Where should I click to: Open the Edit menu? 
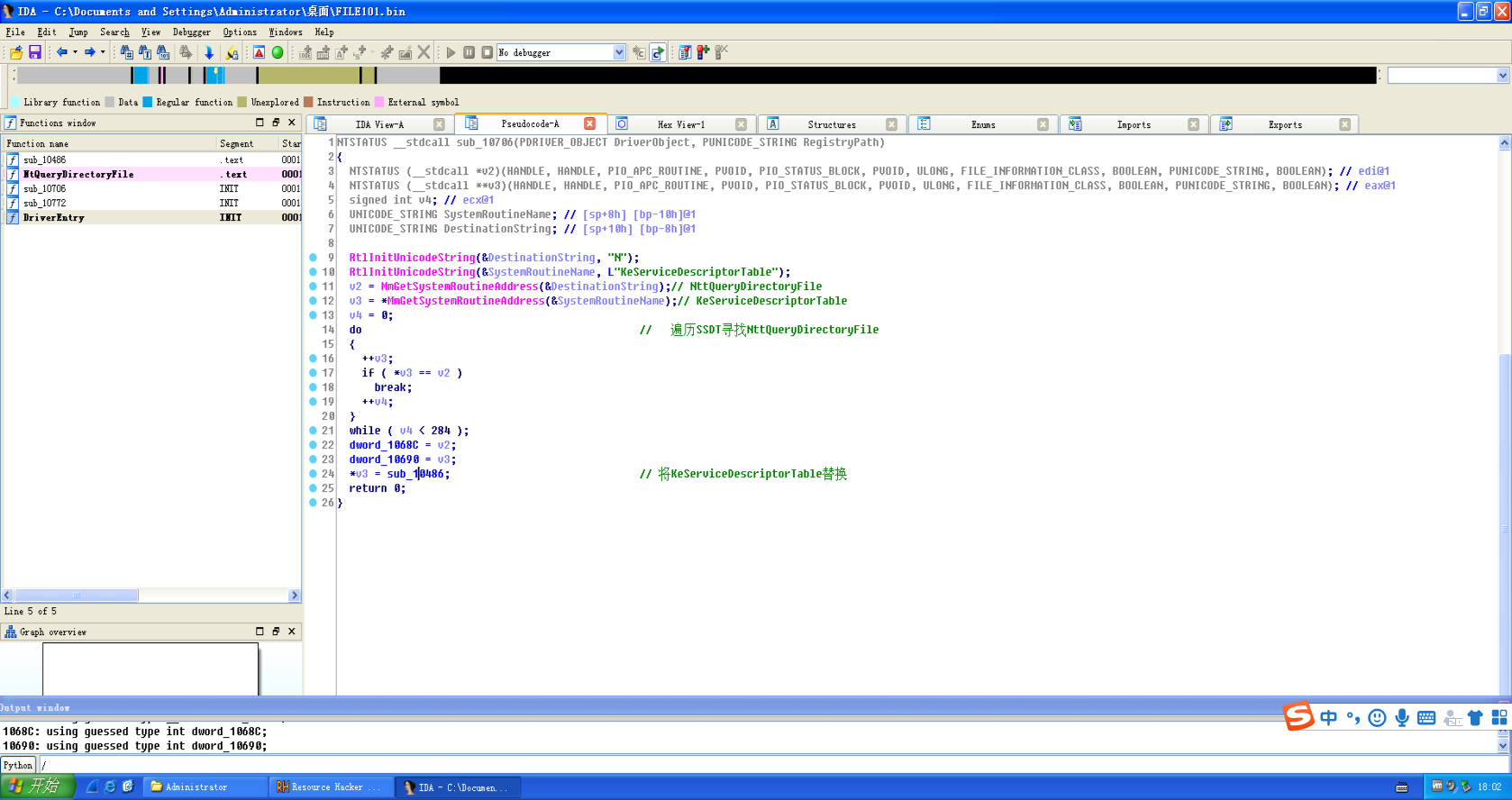[47, 32]
